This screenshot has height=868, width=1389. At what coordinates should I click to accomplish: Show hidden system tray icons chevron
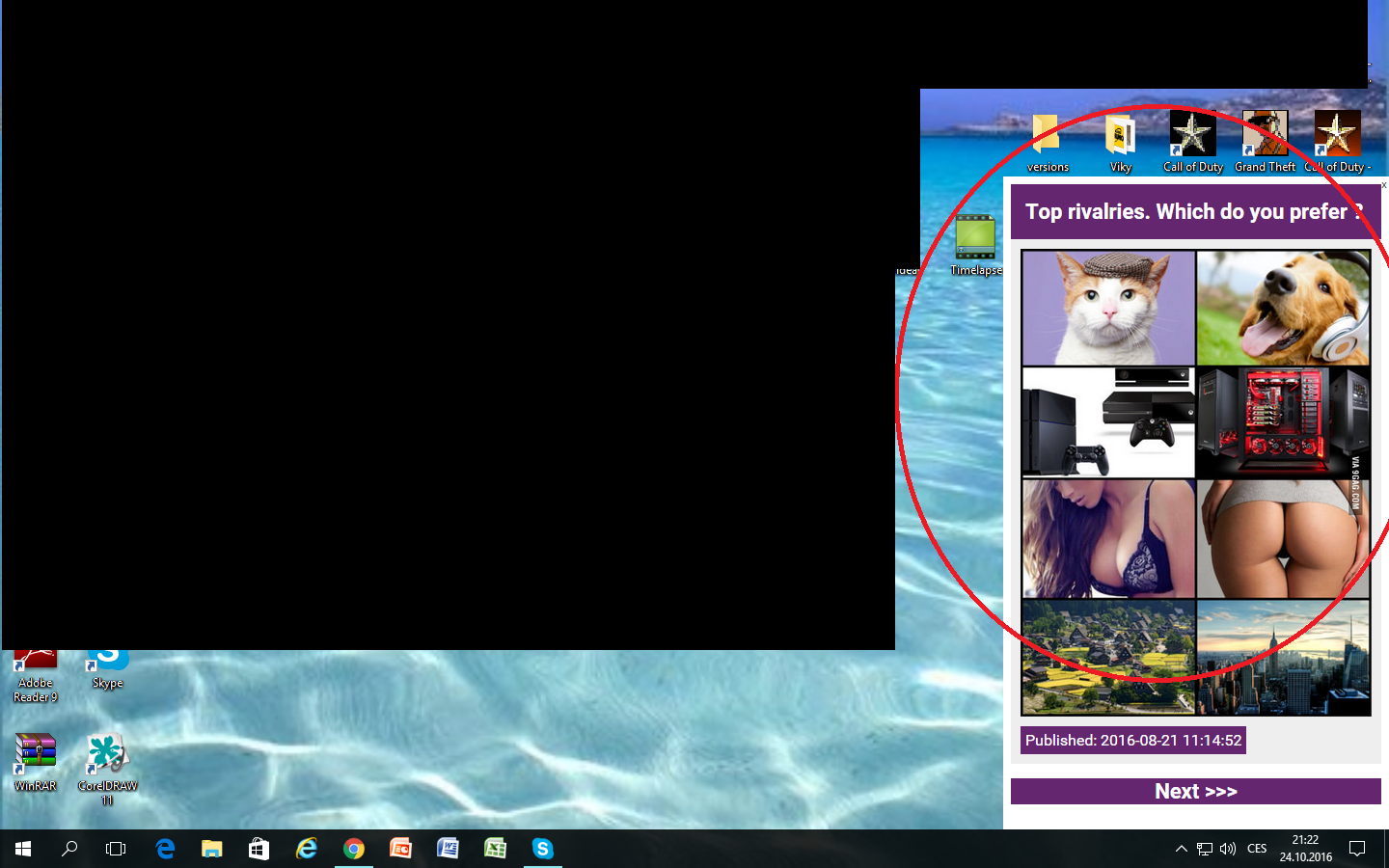pyautogui.click(x=1181, y=849)
